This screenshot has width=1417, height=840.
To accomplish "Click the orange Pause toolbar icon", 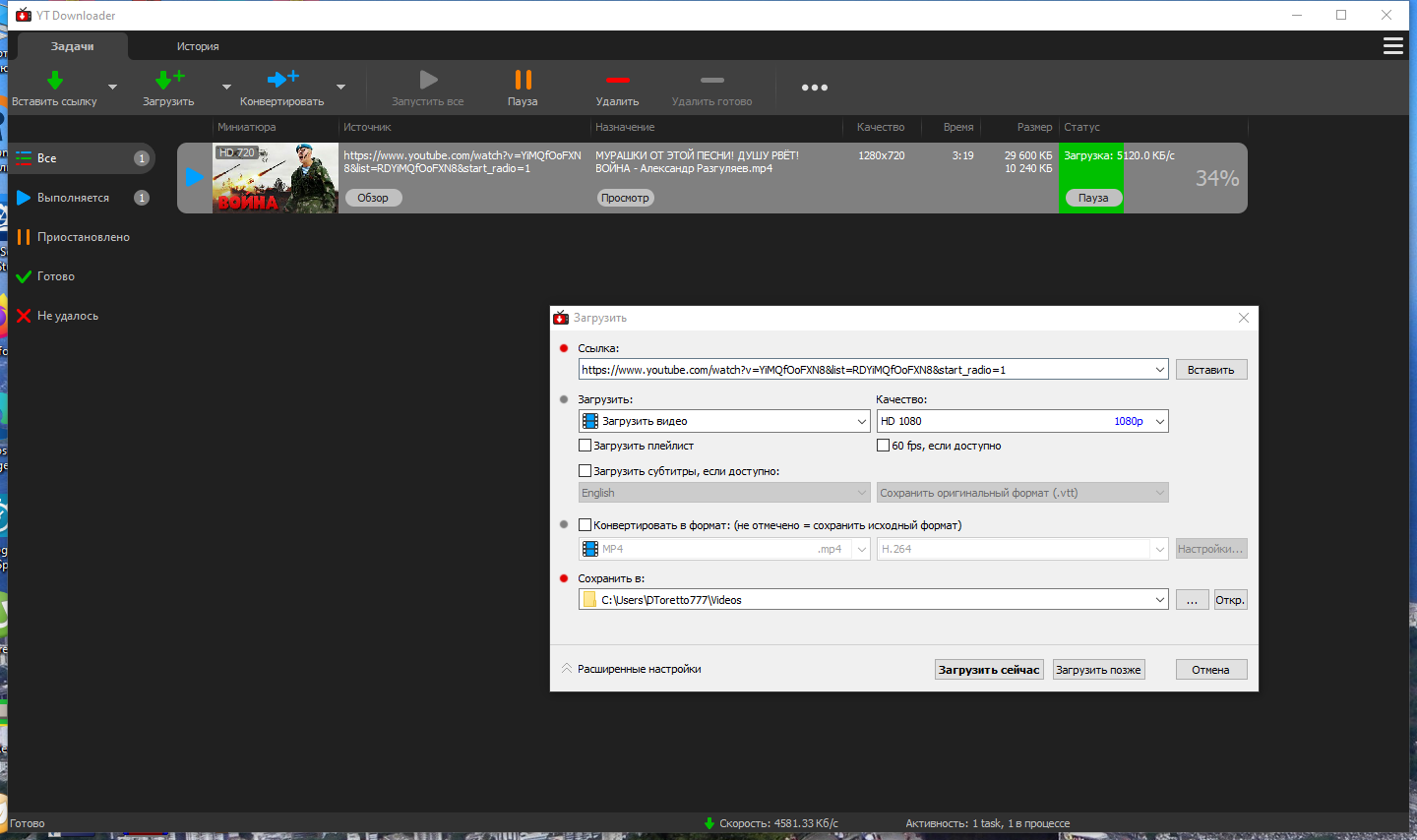I will (523, 80).
